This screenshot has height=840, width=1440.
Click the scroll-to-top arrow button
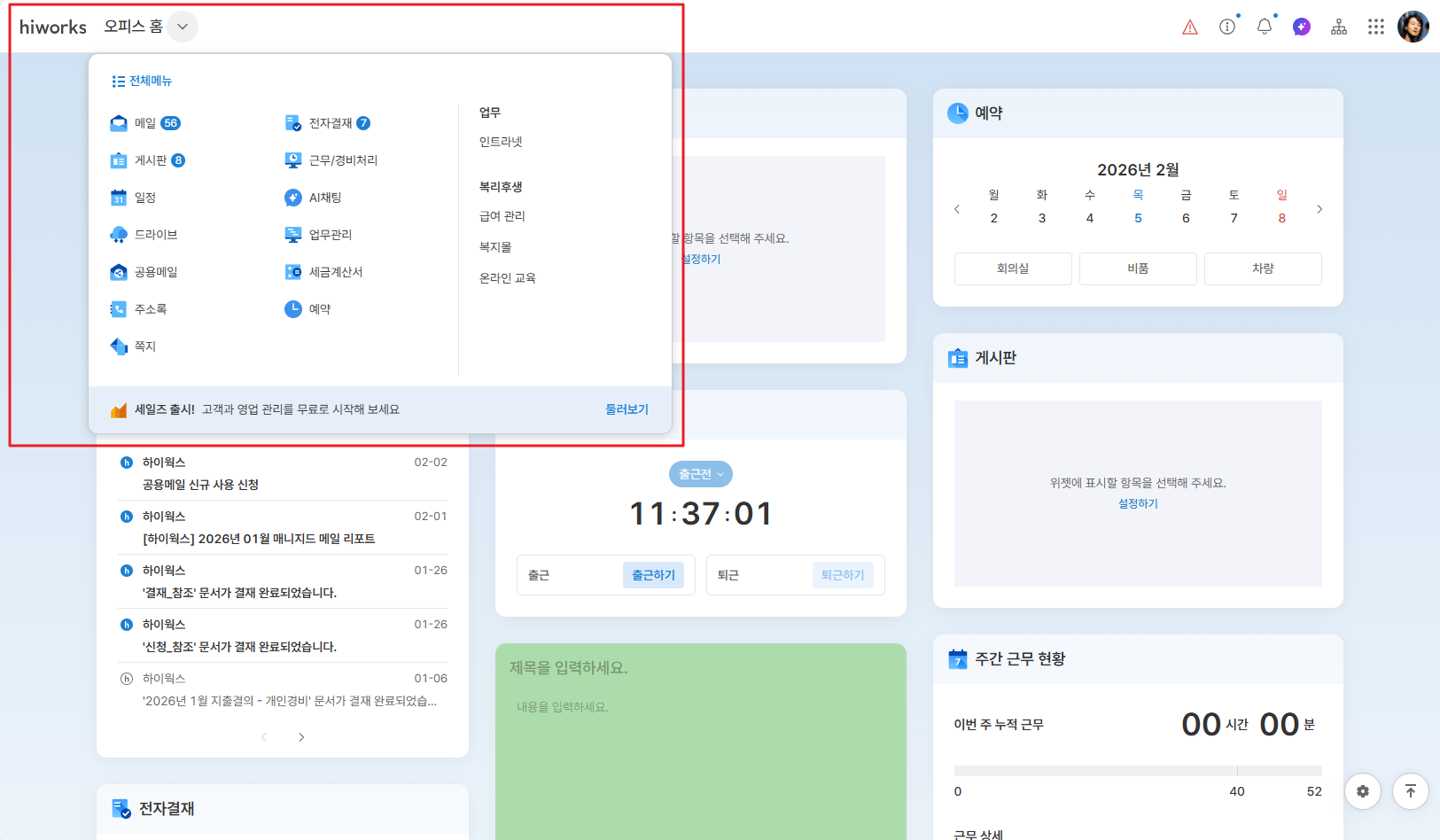pyautogui.click(x=1411, y=791)
